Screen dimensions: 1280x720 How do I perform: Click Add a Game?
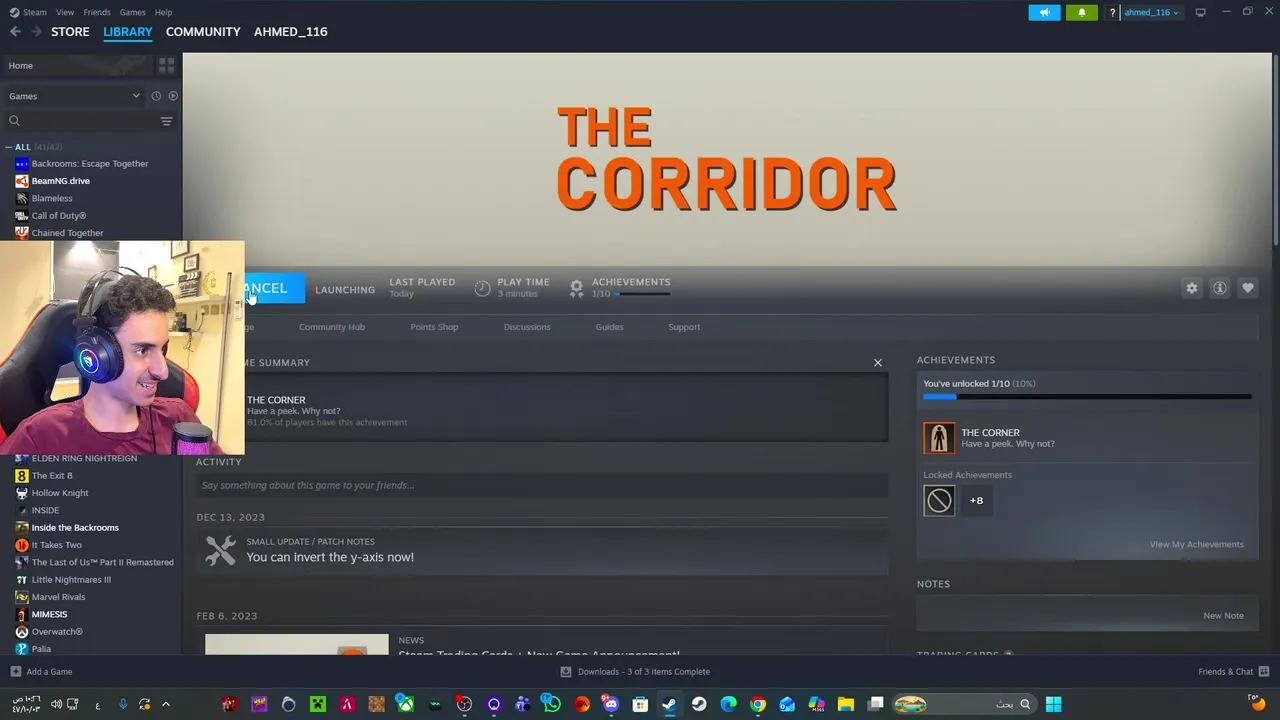tap(41, 672)
